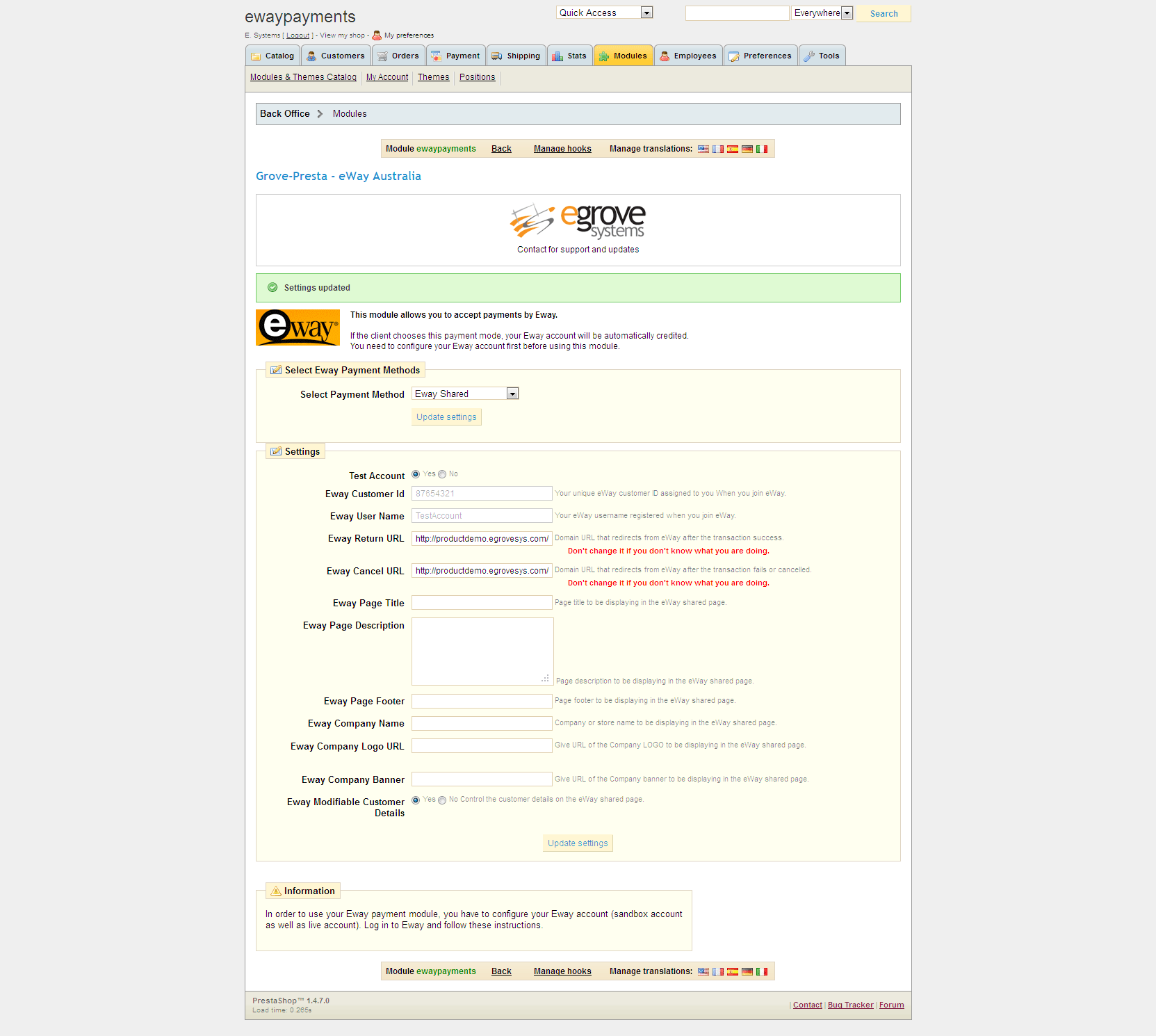The image size is (1156, 1036).
Task: Click the Tools tab wrench icon
Action: pyautogui.click(x=809, y=56)
